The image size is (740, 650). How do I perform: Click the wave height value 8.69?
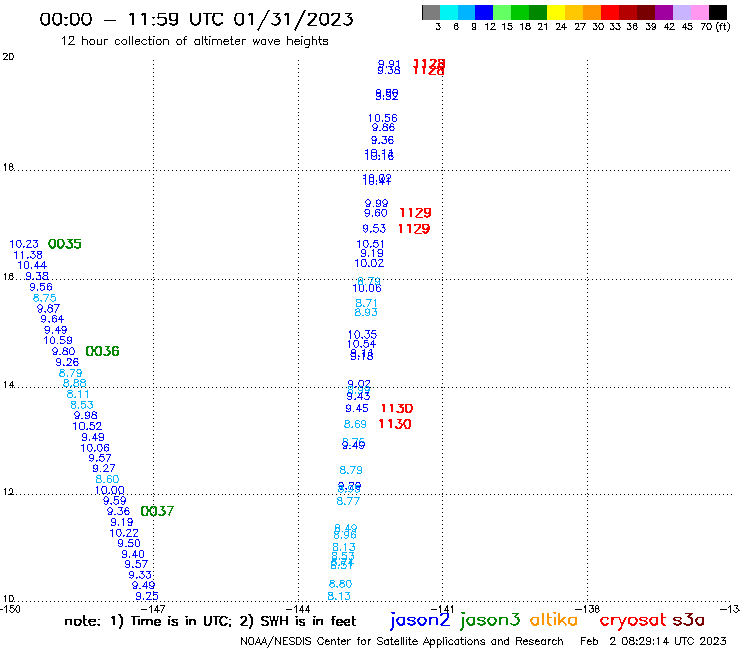pyautogui.click(x=355, y=424)
